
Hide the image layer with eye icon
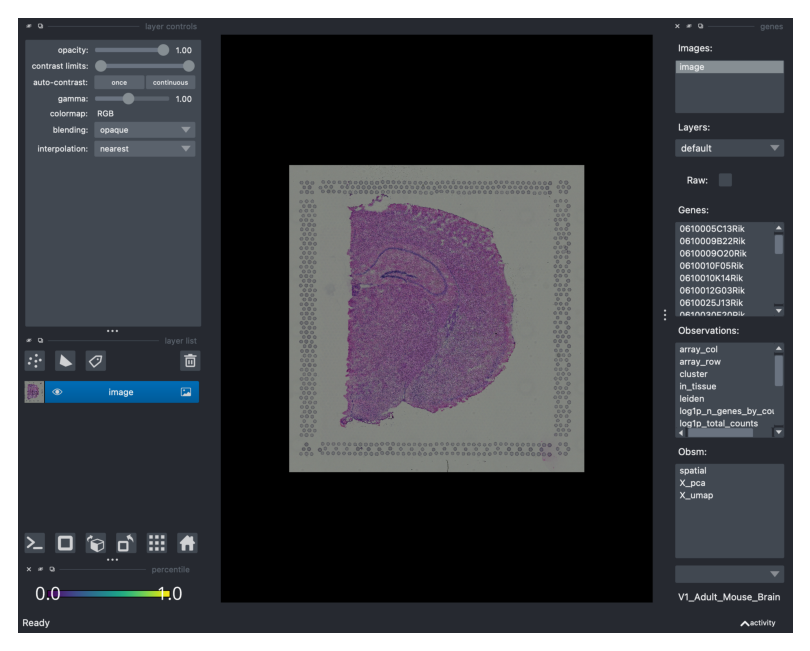click(x=57, y=392)
